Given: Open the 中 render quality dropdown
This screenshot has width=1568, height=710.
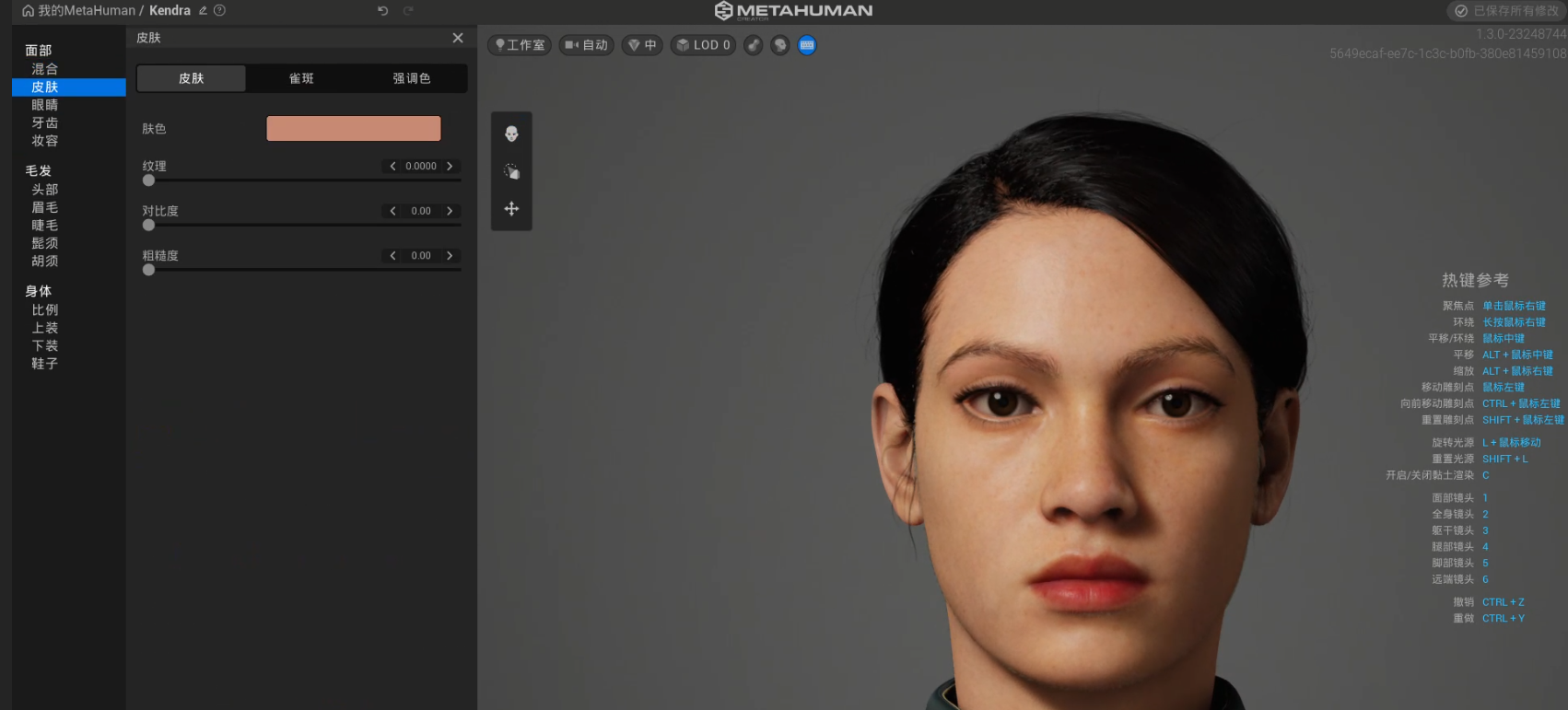Looking at the screenshot, I should [x=642, y=45].
